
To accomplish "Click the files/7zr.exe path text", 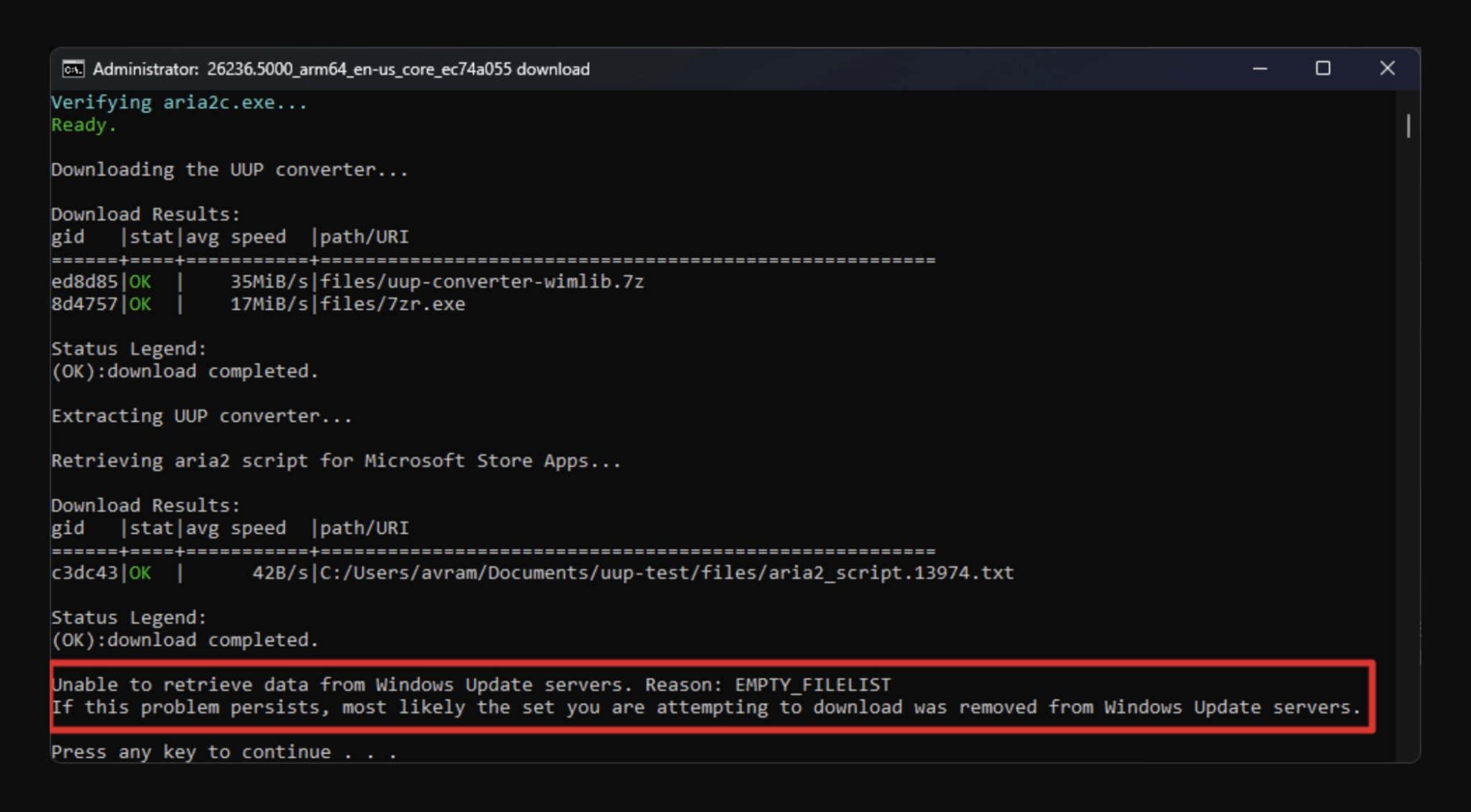I will 392,304.
